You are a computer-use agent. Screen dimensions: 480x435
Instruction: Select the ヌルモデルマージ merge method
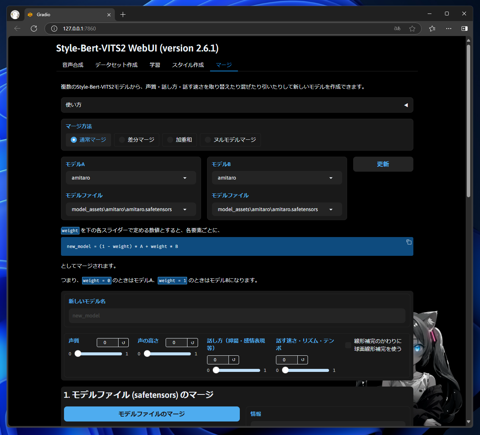point(230,140)
